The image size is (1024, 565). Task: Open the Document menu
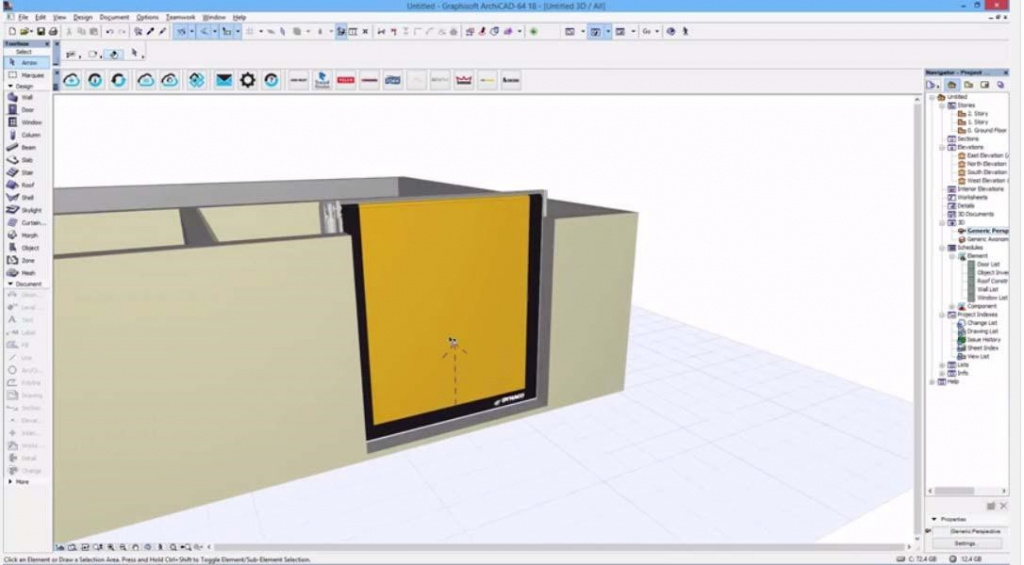tap(114, 18)
